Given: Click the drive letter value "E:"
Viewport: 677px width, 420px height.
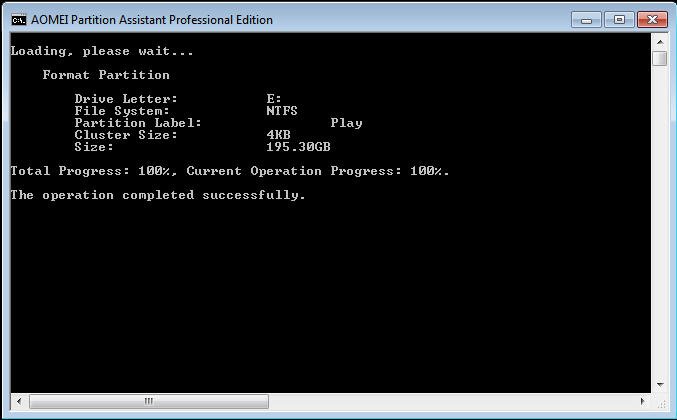Looking at the screenshot, I should [274, 99].
